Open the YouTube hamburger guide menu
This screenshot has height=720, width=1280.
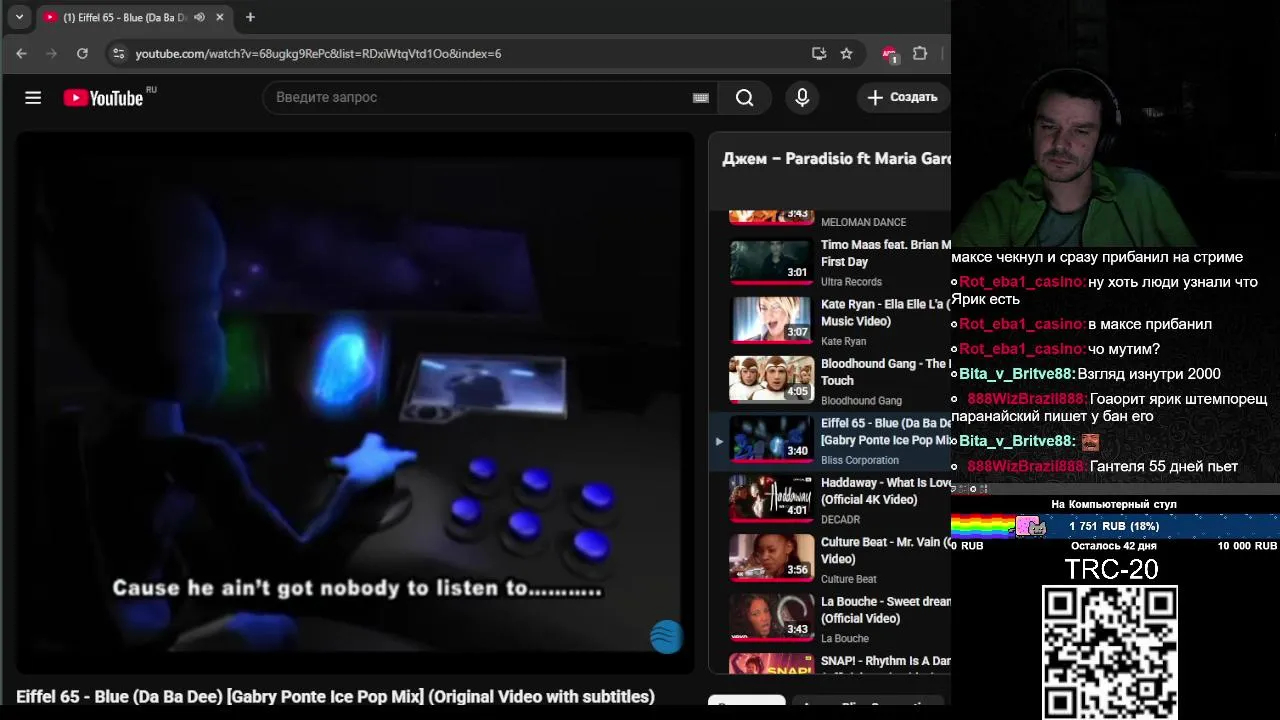[x=33, y=97]
